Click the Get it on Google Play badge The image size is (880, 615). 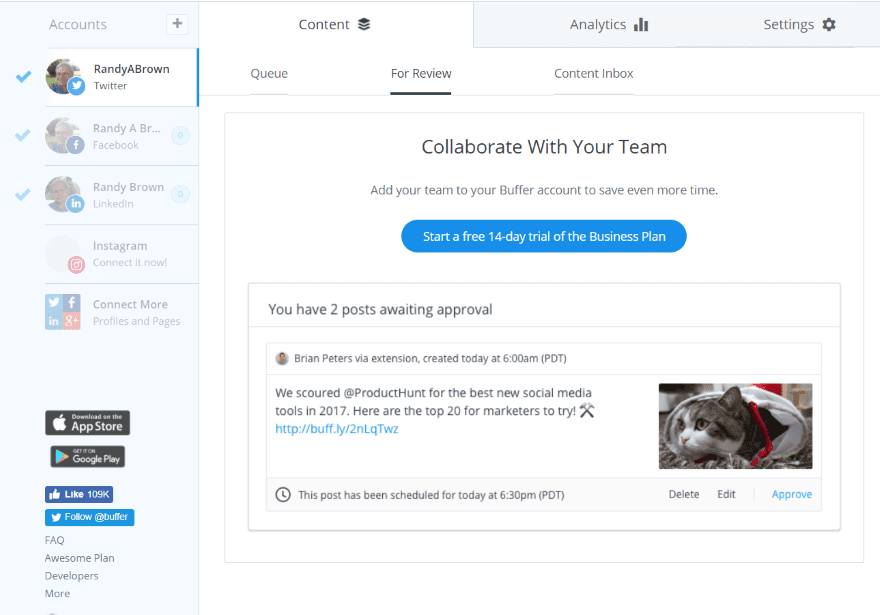(x=87, y=457)
